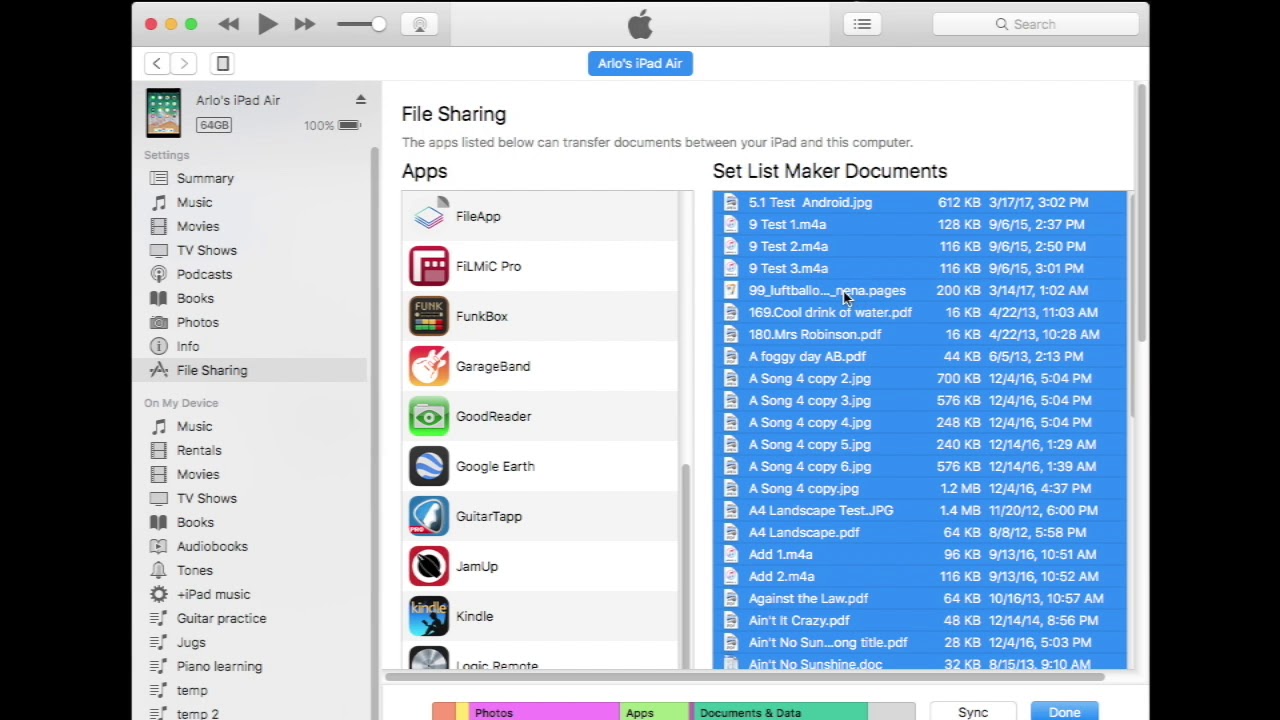The height and width of the screenshot is (720, 1280).
Task: Select file Add 1.m4a
Action: [920, 554]
